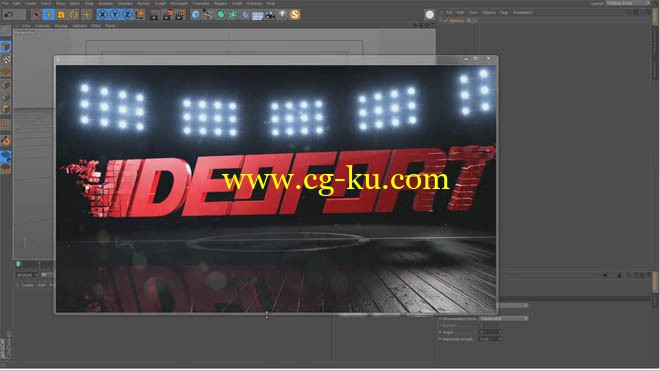This screenshot has height=371, width=660.
Task: Open the green array modeling icon
Action: pos(232,15)
